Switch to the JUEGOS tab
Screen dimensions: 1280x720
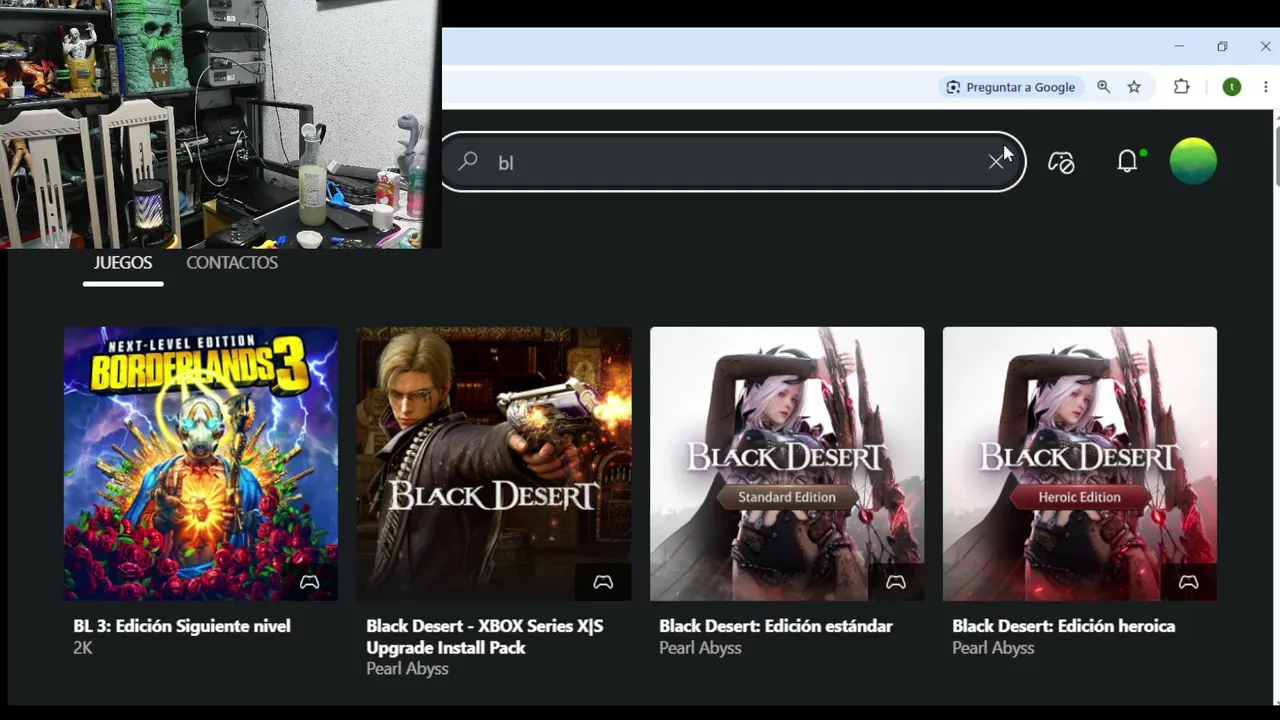point(123,263)
